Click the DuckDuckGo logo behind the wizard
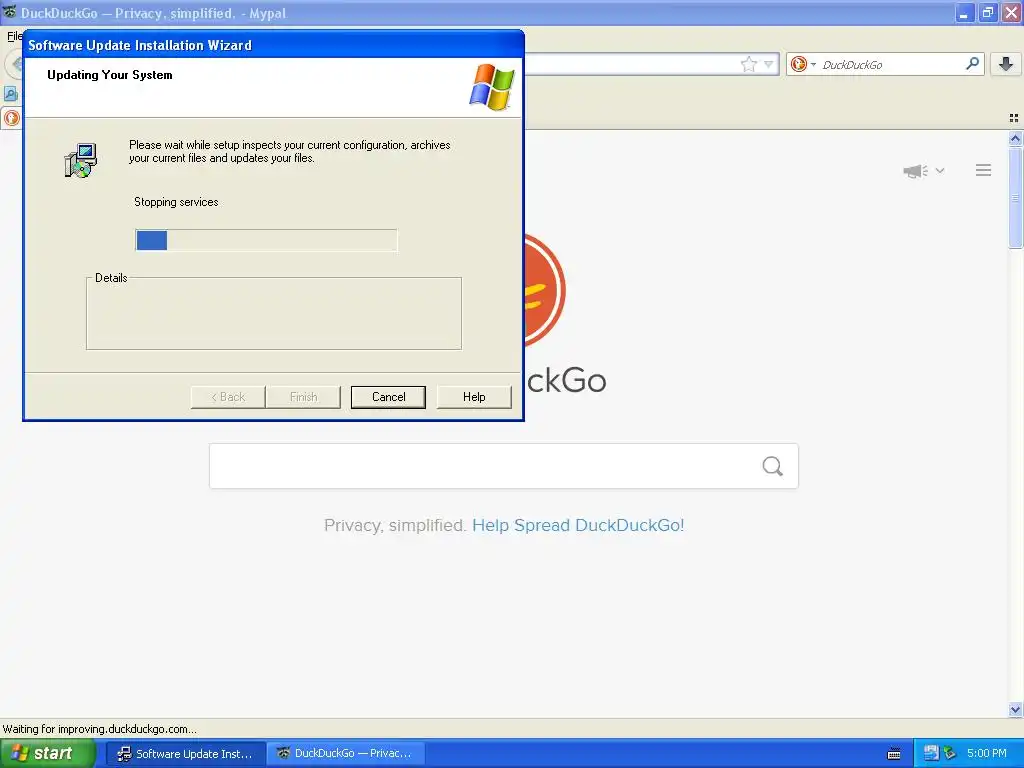 click(545, 290)
